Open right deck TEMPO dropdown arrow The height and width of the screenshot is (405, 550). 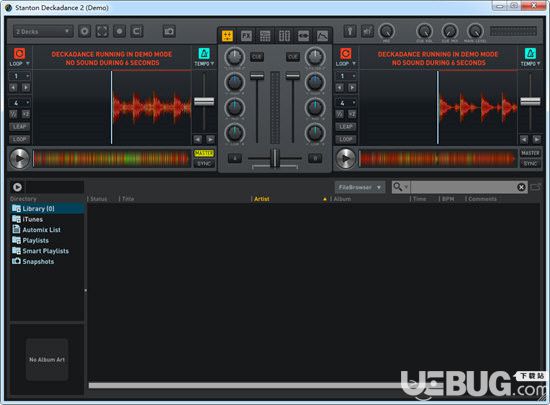[538, 64]
